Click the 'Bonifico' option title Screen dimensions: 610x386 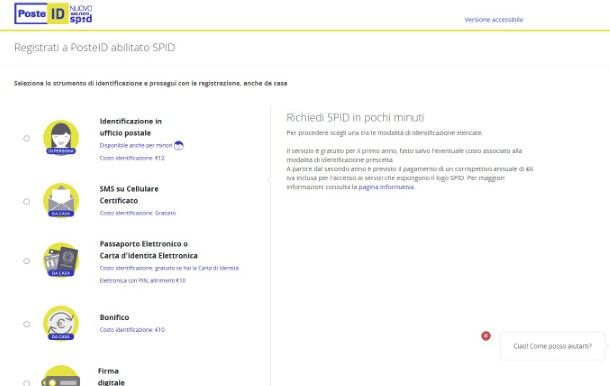click(114, 318)
